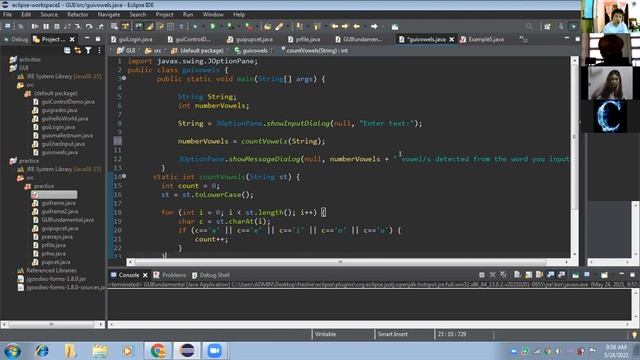Click the Step Into icon
Viewport: 640px width, 360px height.
78,27
